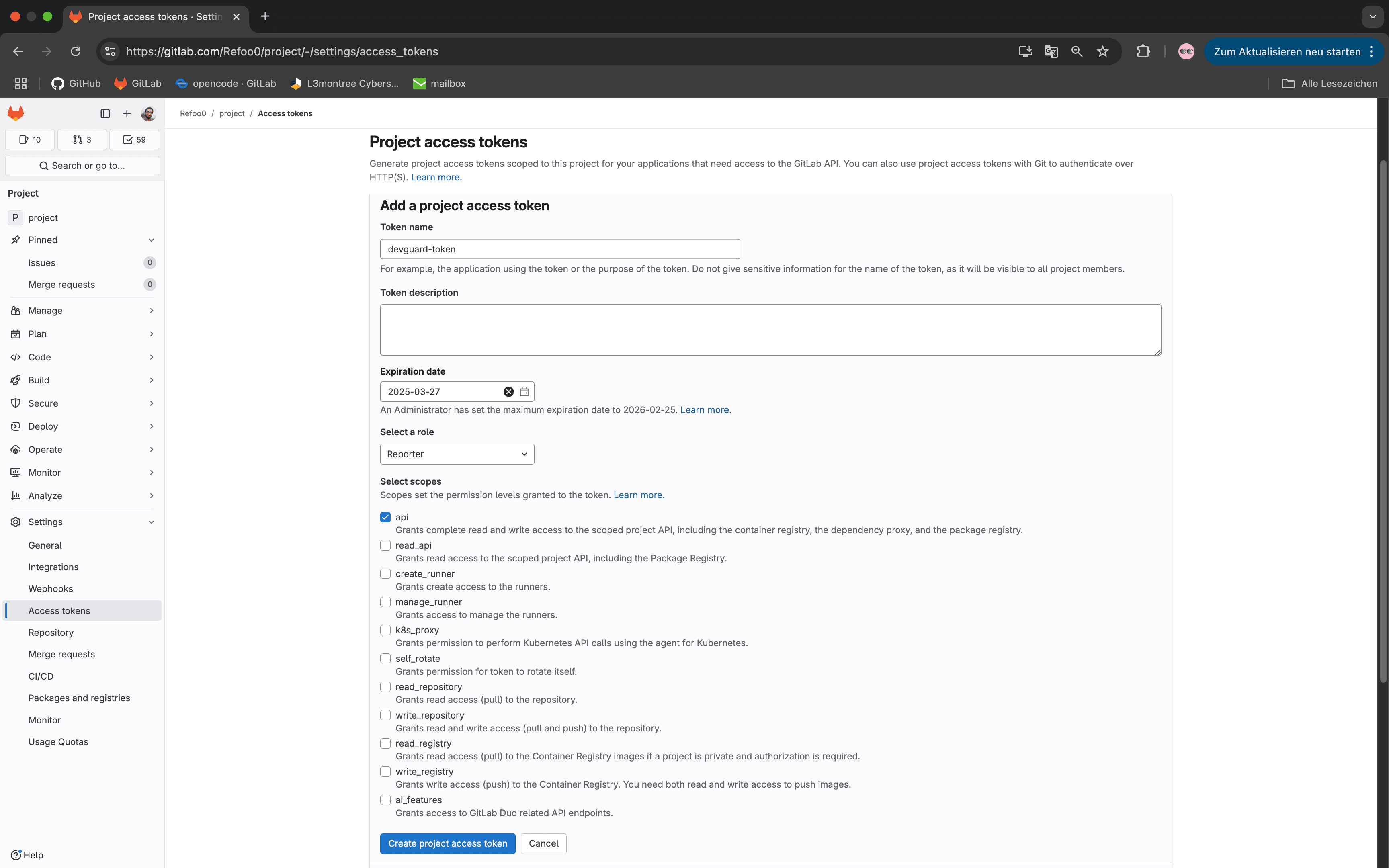Open Learn more about scopes
Screen dimensions: 1389x868
tap(638, 494)
